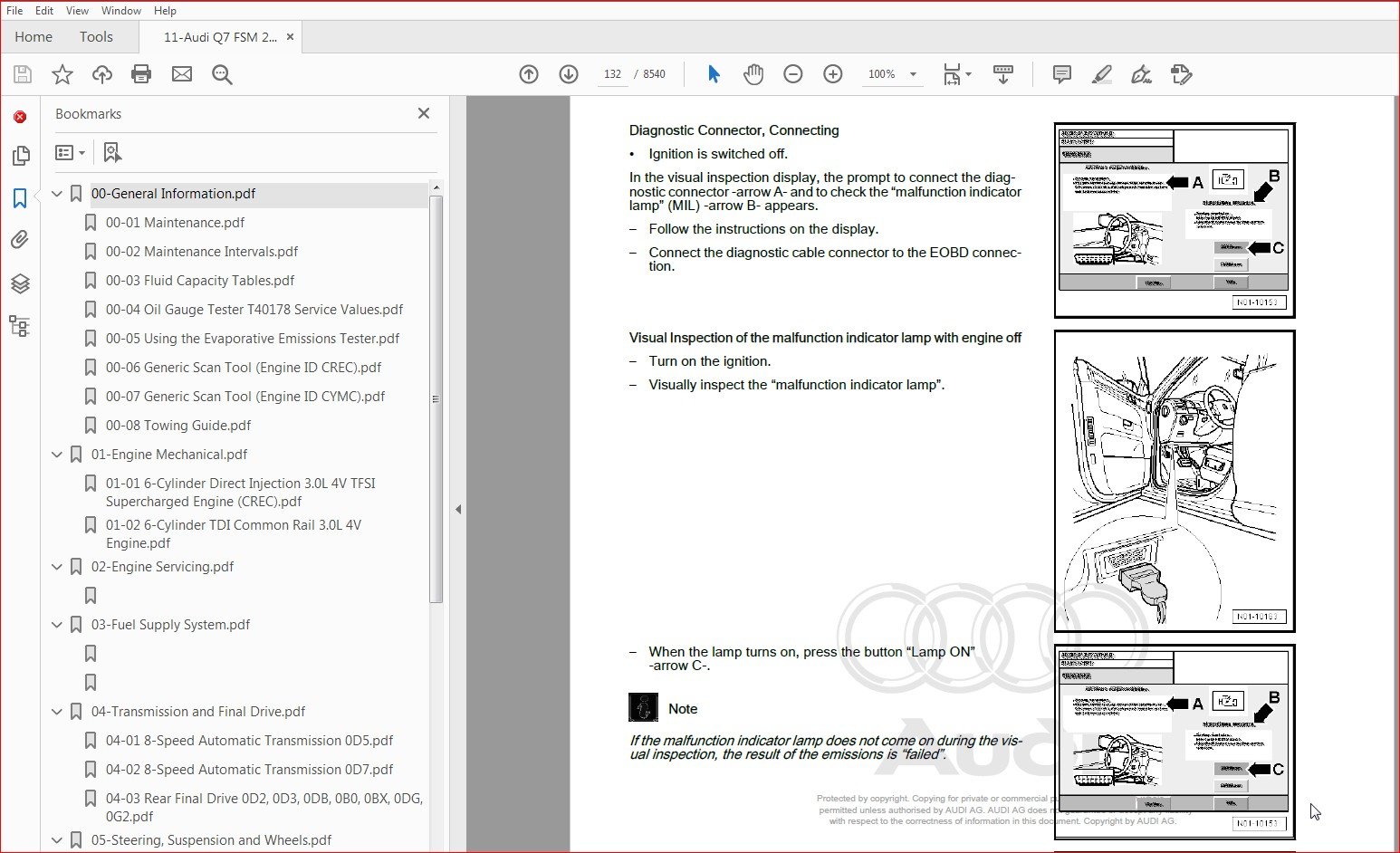
Task: Add a sticky note comment
Action: click(1062, 74)
